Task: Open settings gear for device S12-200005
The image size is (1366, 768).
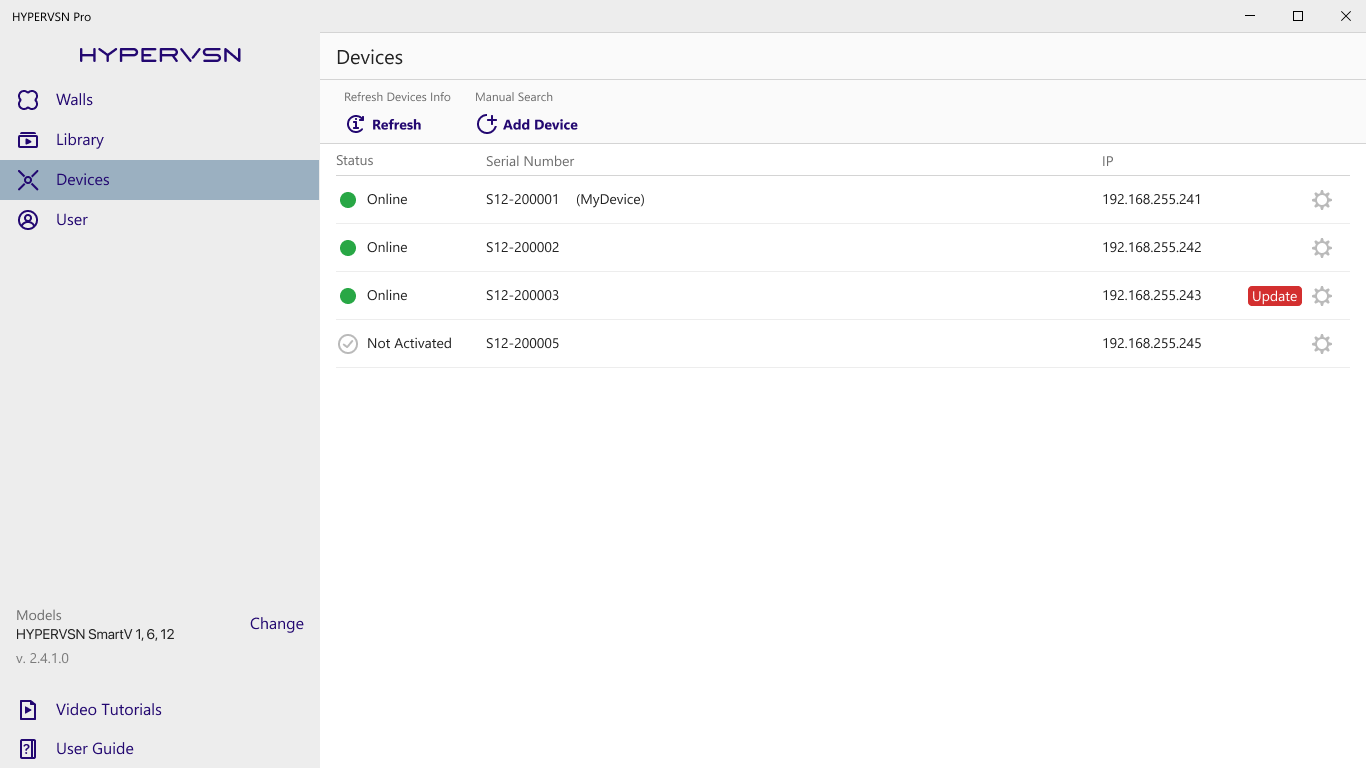Action: coord(1321,344)
